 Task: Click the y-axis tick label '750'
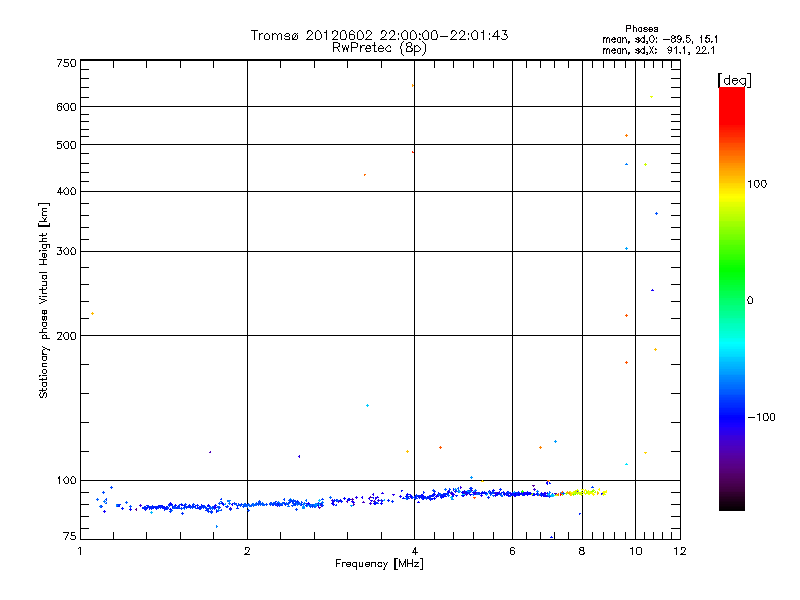click(66, 63)
